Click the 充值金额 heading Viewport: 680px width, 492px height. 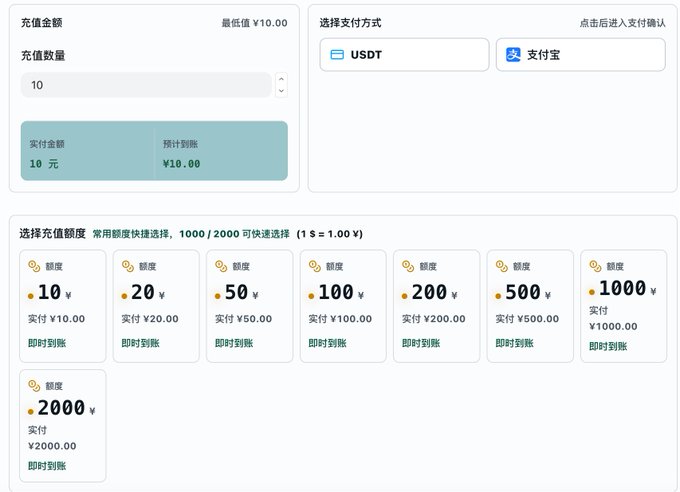click(42, 23)
